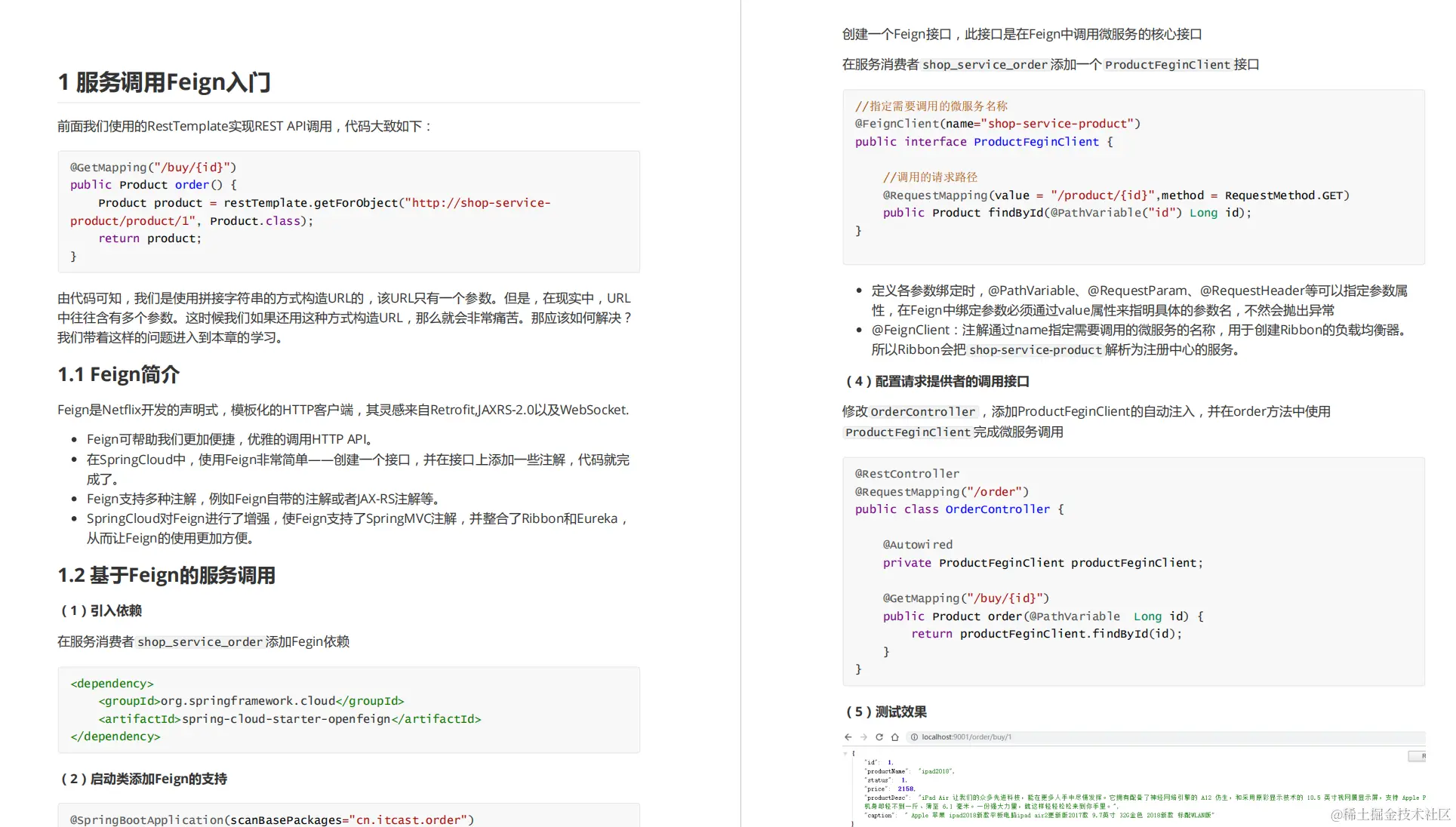Click the inline code 'shop_service_order' above the dependency block
The image size is (1456, 827).
[x=199, y=642]
